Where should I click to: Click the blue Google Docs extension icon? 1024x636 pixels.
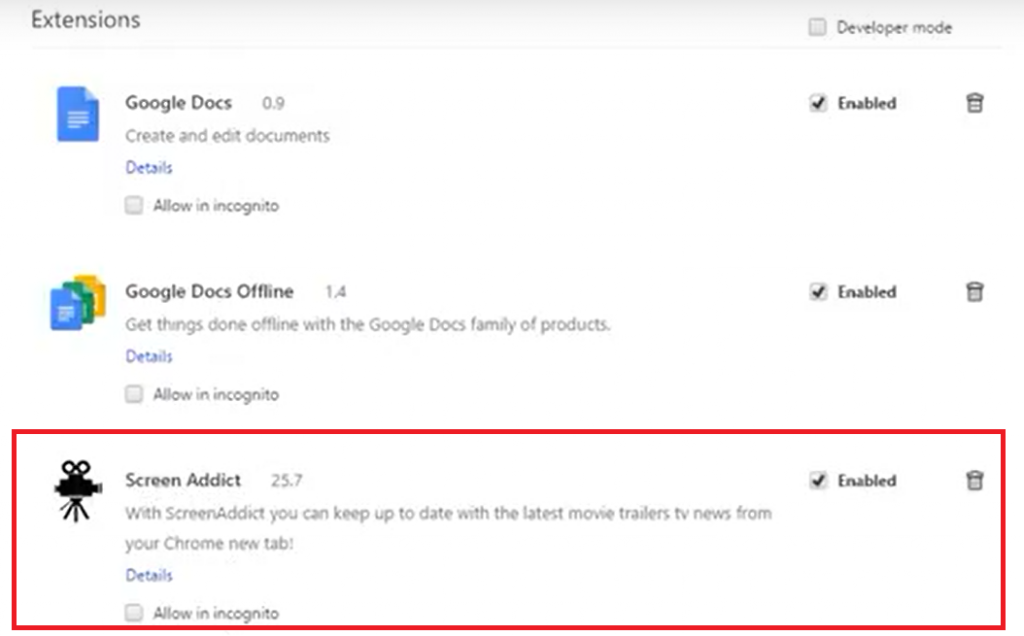(77, 114)
